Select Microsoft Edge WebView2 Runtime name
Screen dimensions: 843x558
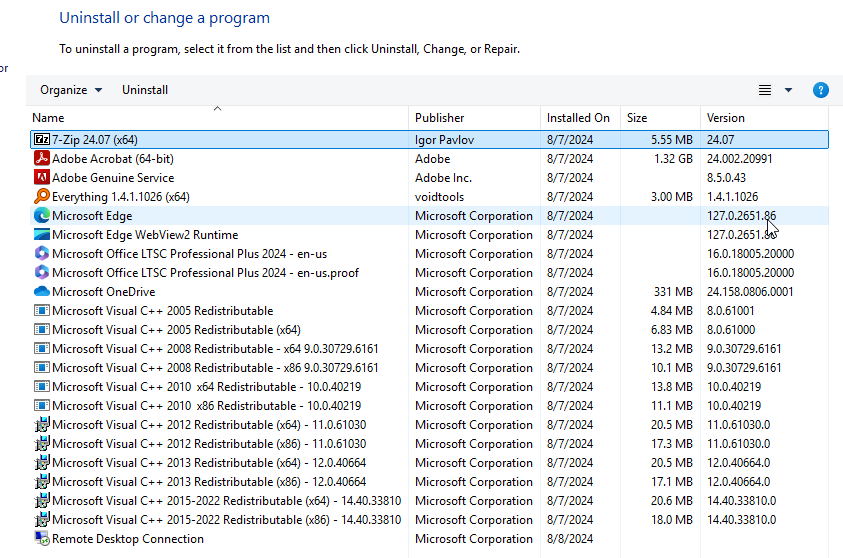point(145,234)
